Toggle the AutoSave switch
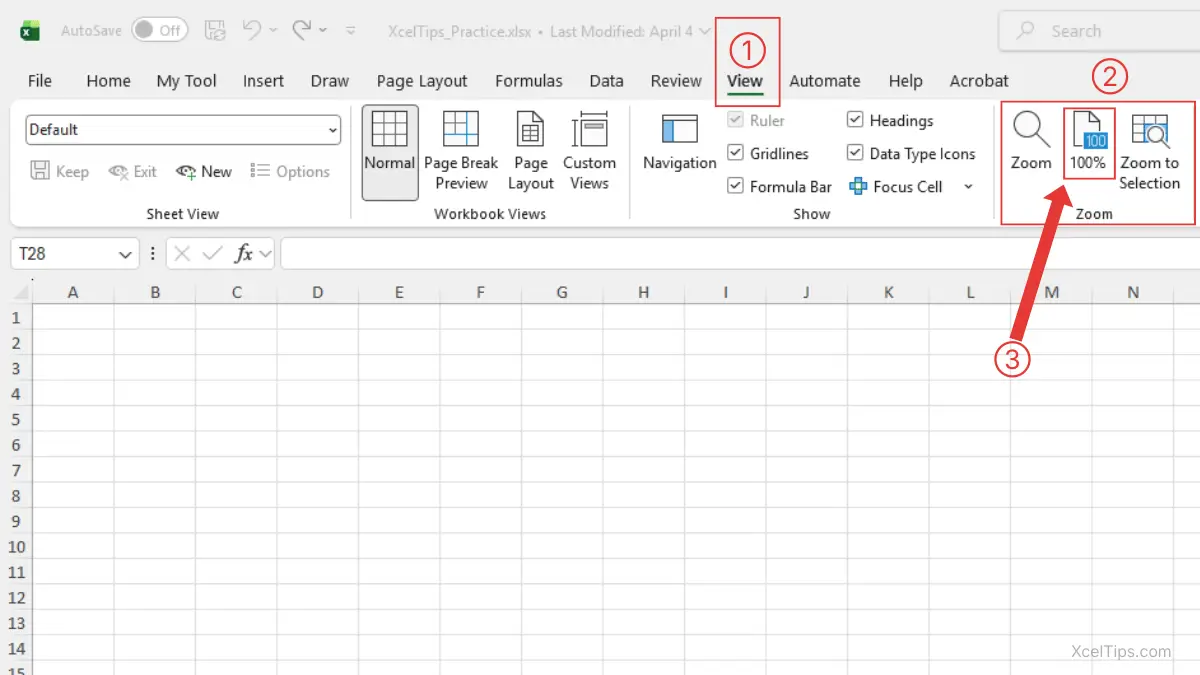This screenshot has width=1200, height=675. pyautogui.click(x=158, y=31)
